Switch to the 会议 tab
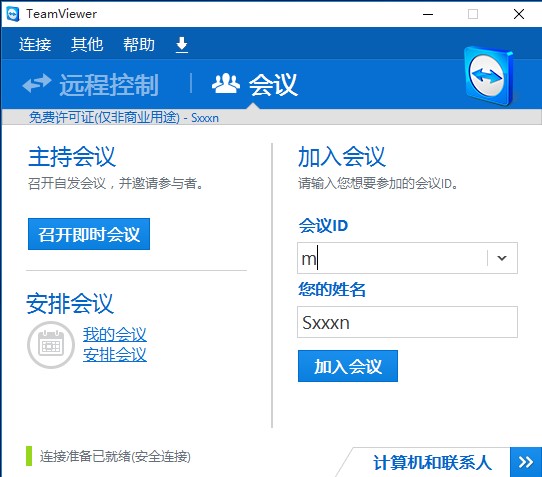Screen dimensions: 542x477 tap(255, 84)
